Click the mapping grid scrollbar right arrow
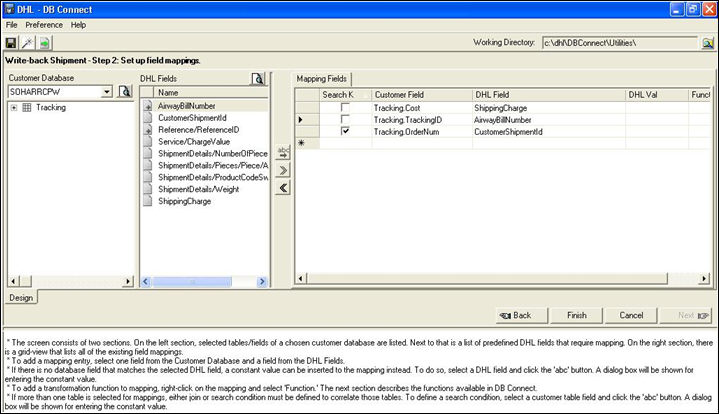The height and width of the screenshot is (414, 719). pyautogui.click(x=704, y=278)
